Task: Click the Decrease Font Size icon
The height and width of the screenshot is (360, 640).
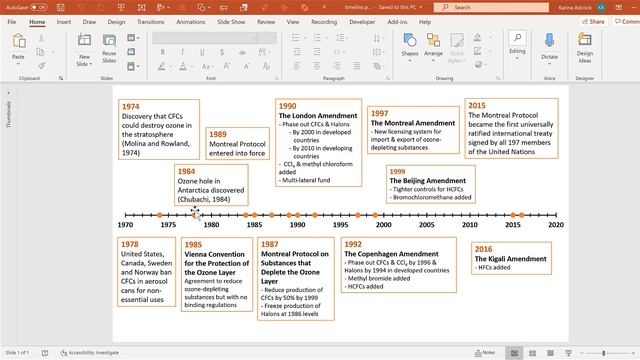Action: coord(247,66)
